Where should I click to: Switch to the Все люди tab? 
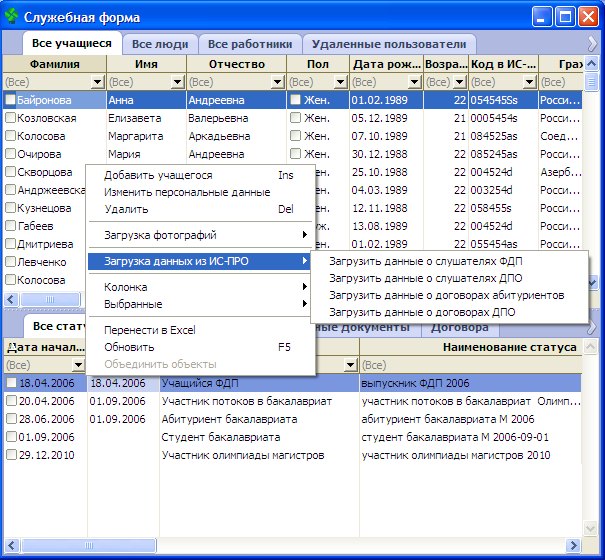tap(160, 44)
